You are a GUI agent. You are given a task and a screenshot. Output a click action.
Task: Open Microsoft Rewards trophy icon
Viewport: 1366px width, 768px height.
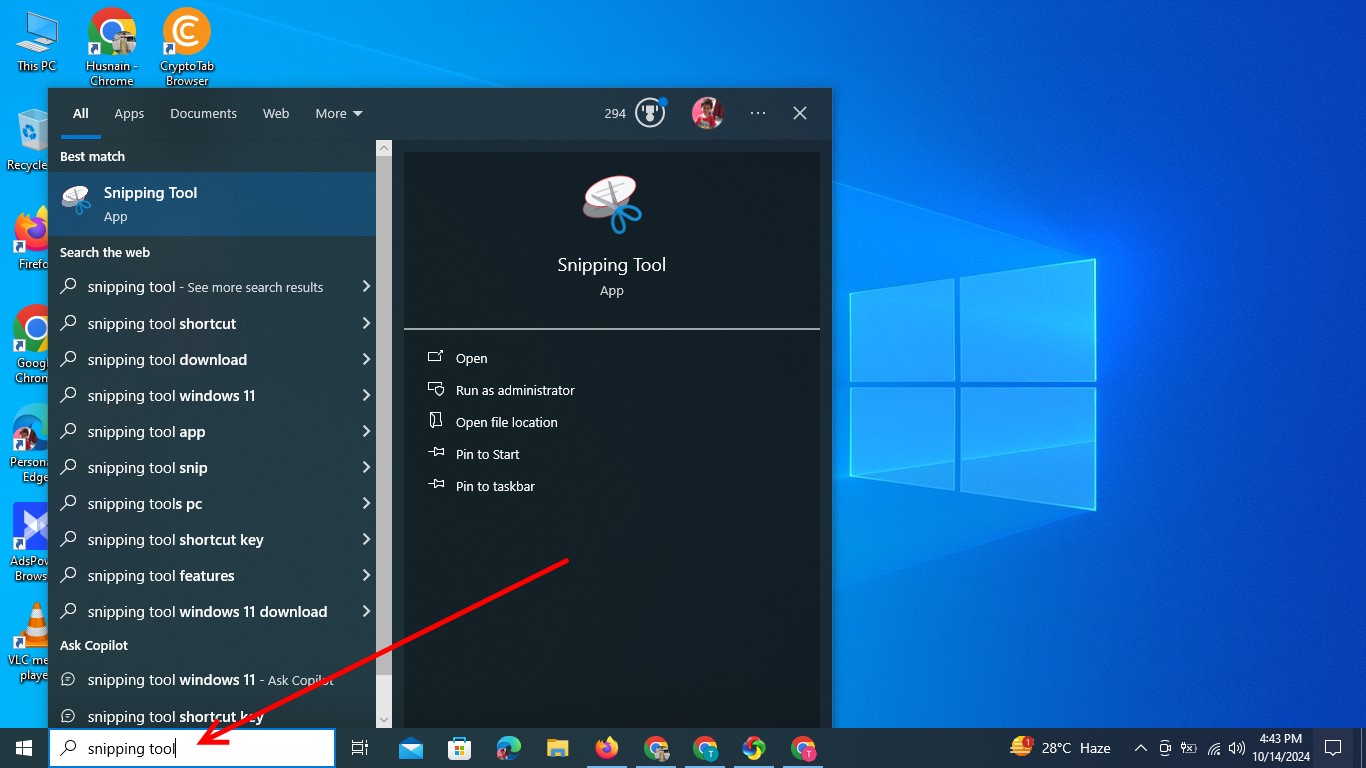(650, 113)
